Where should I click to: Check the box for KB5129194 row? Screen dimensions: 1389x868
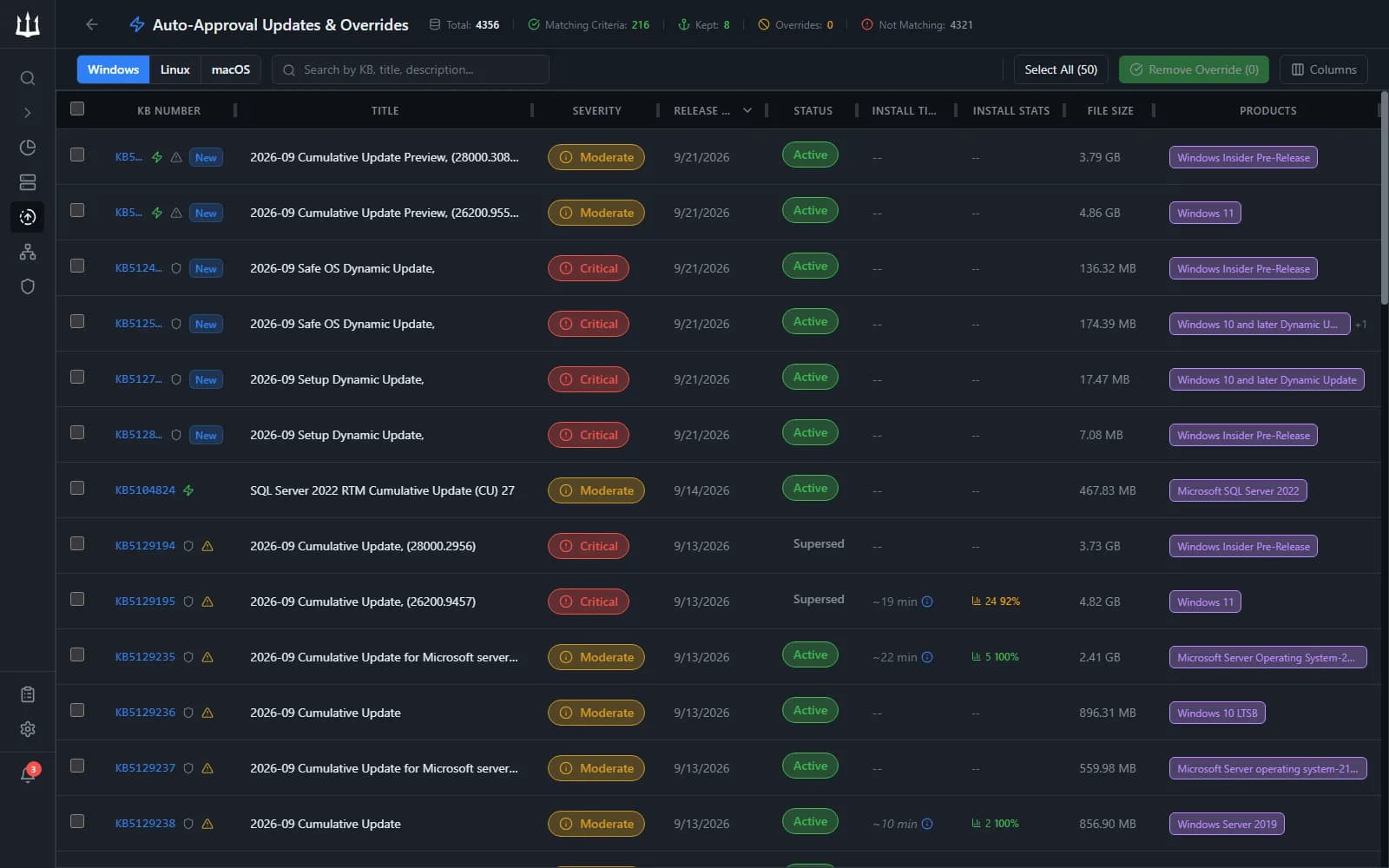click(77, 543)
